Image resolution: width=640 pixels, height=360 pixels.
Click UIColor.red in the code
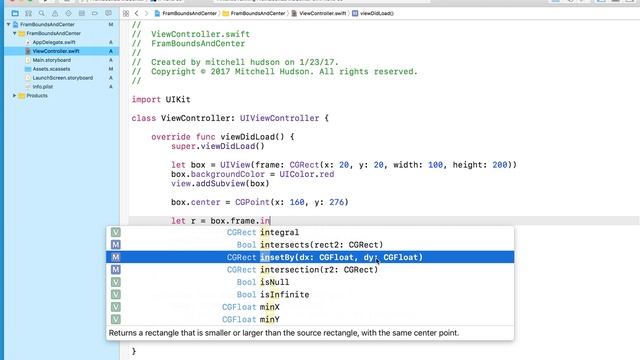[307, 174]
